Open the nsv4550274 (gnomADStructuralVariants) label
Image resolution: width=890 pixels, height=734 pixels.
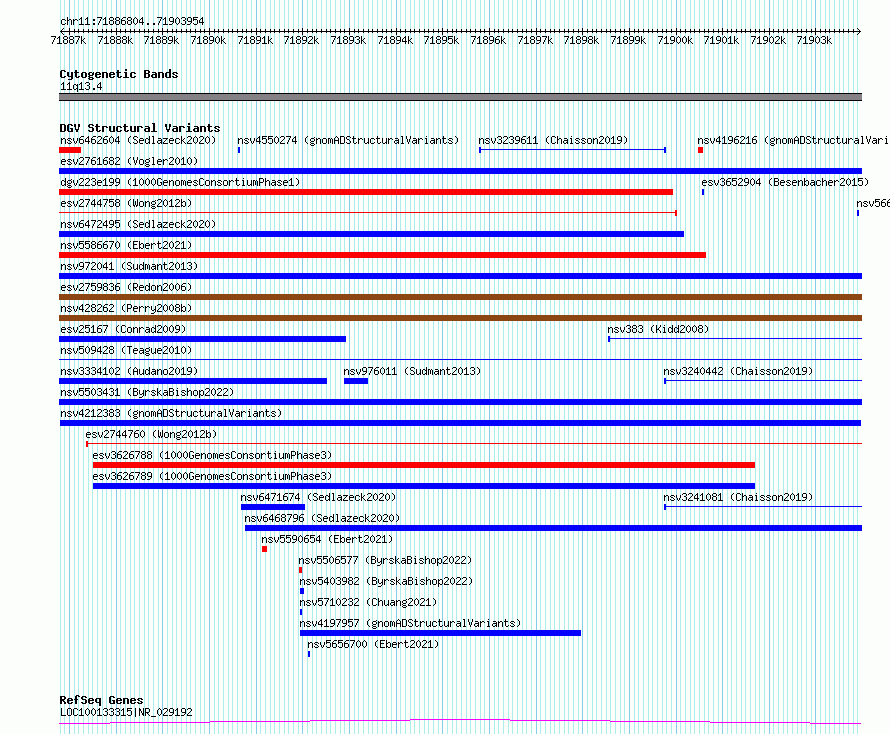(x=348, y=140)
